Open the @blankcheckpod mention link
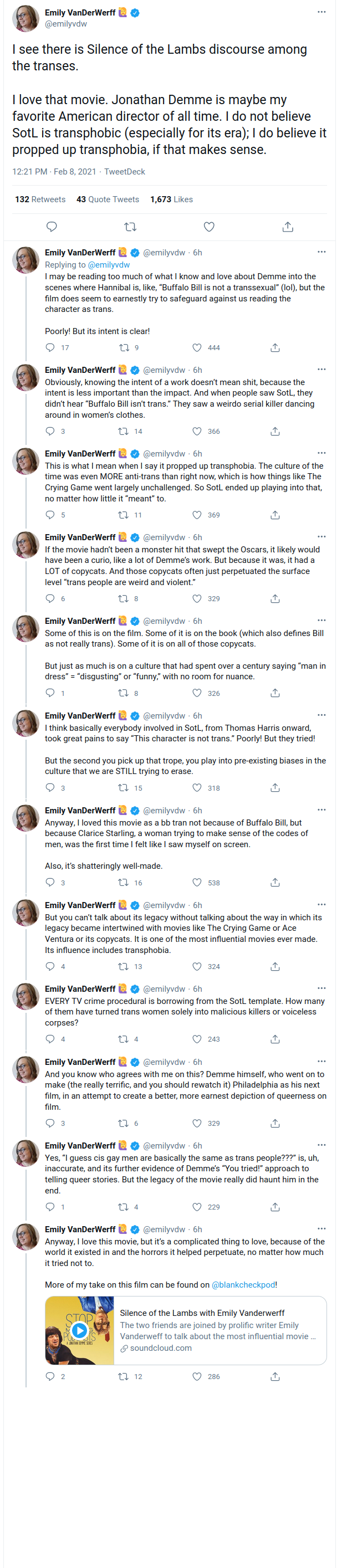The height and width of the screenshot is (1568, 347). point(243,1284)
